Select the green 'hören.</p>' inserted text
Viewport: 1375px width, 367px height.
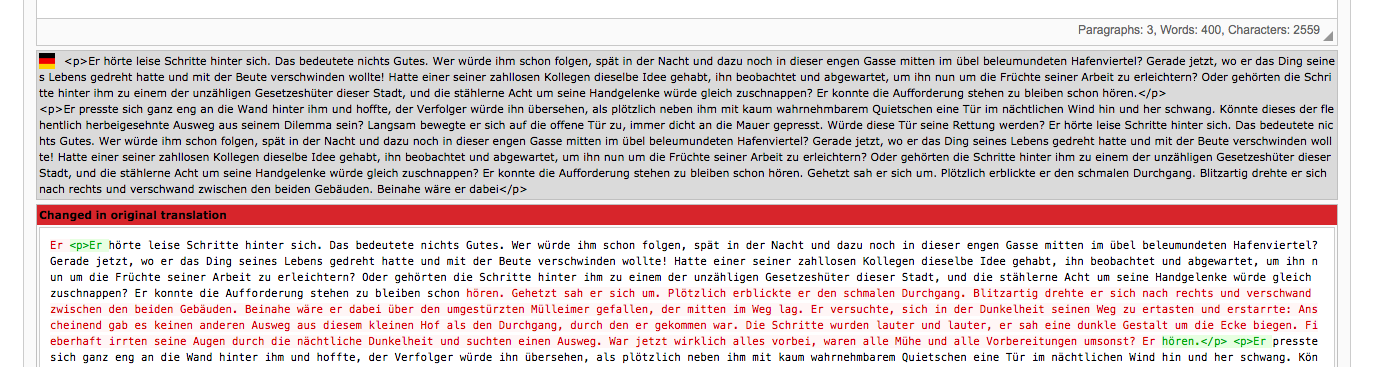1194,342
